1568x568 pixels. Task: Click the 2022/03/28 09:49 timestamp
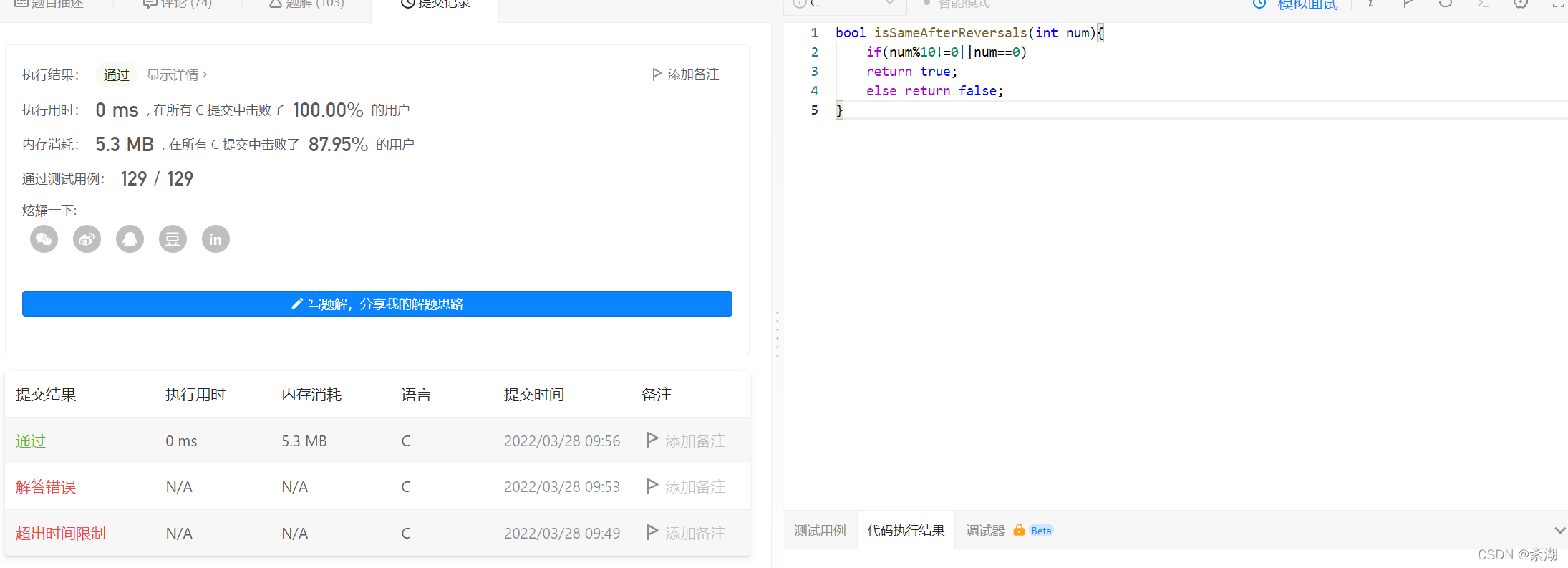point(562,534)
